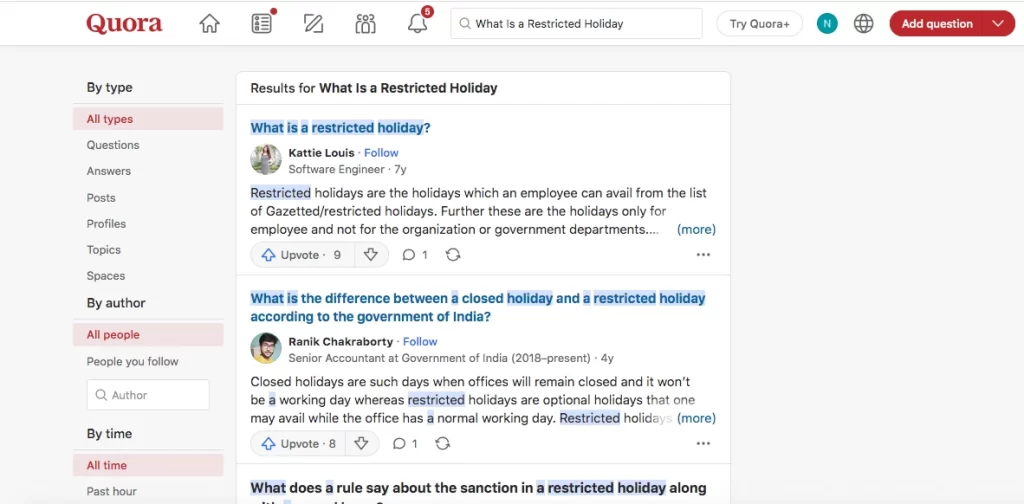
Task: Filter by People you follow
Action: [x=133, y=362]
